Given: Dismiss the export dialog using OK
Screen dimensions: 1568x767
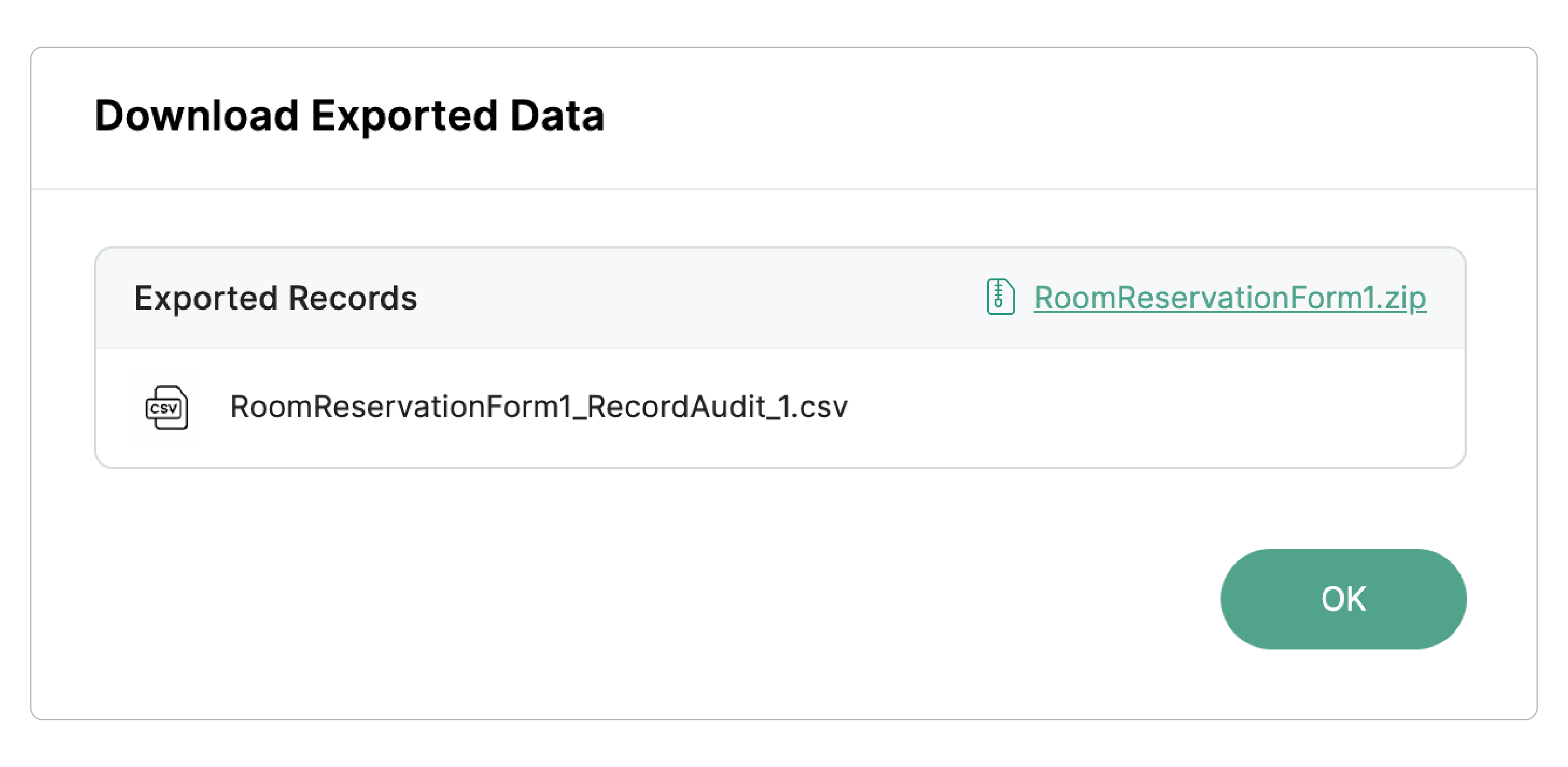Looking at the screenshot, I should (1343, 598).
